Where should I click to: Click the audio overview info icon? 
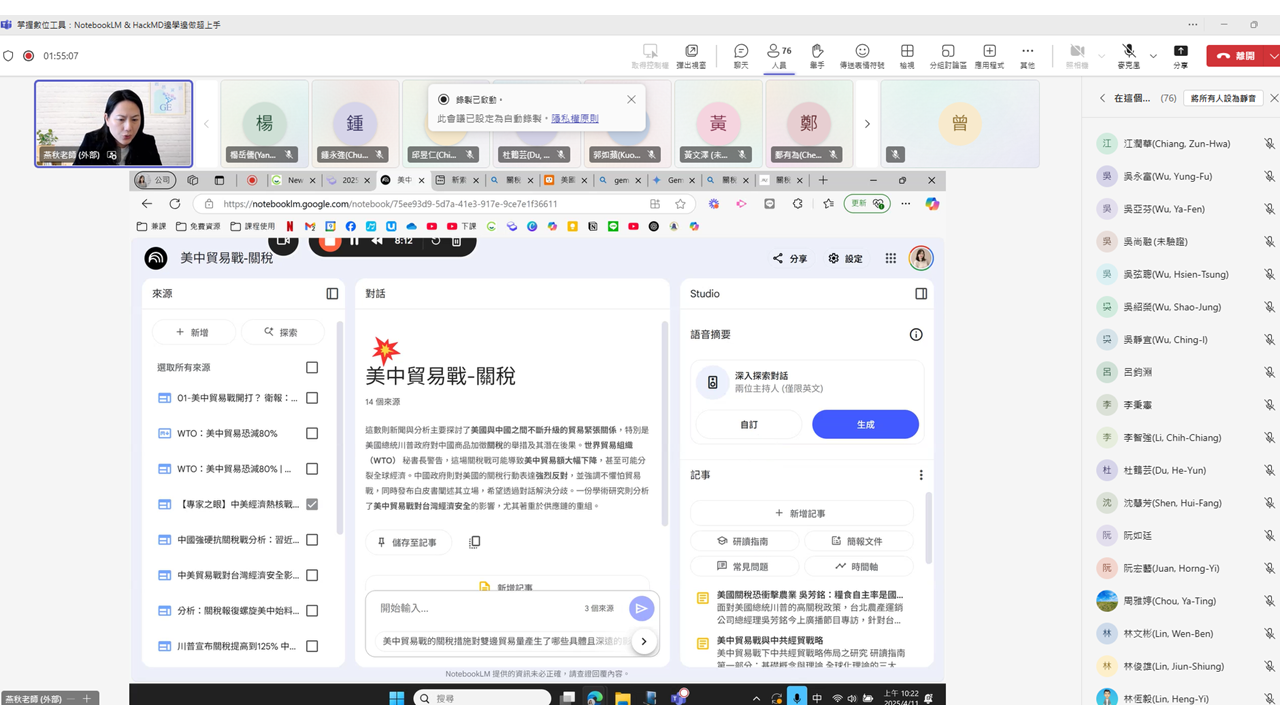(x=915, y=335)
